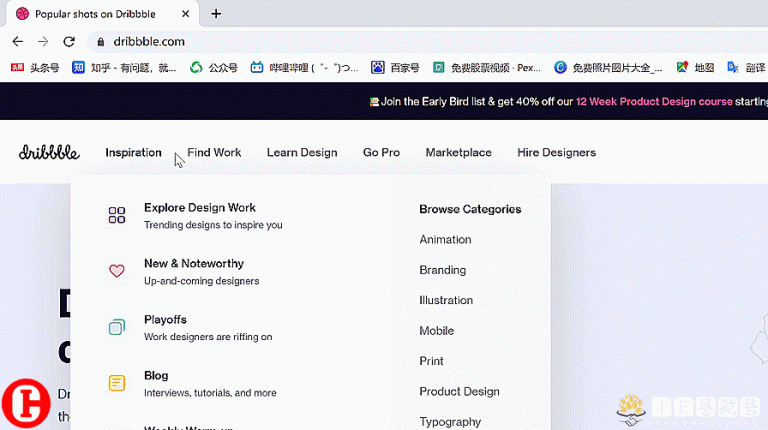This screenshot has height=430, width=768.
Task: Open Explore Design Work link
Action: coord(200,208)
